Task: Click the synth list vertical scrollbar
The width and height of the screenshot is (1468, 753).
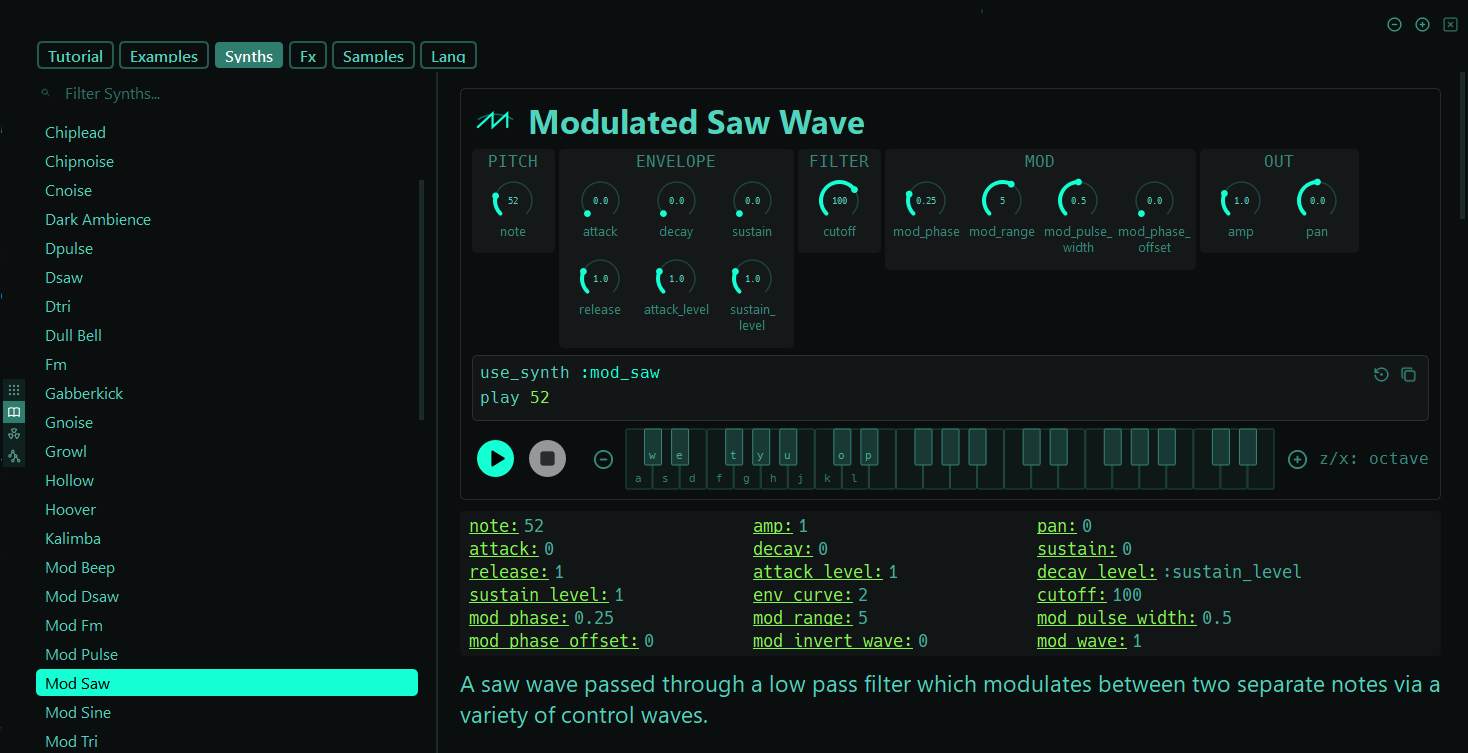Action: pyautogui.click(x=422, y=300)
